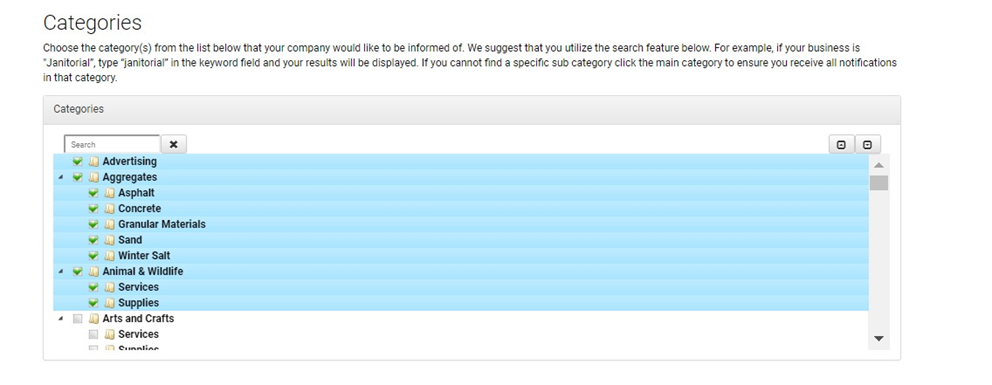Click the folder icon next to Asphalt
Viewport: 992px width, 385px height.
point(109,193)
